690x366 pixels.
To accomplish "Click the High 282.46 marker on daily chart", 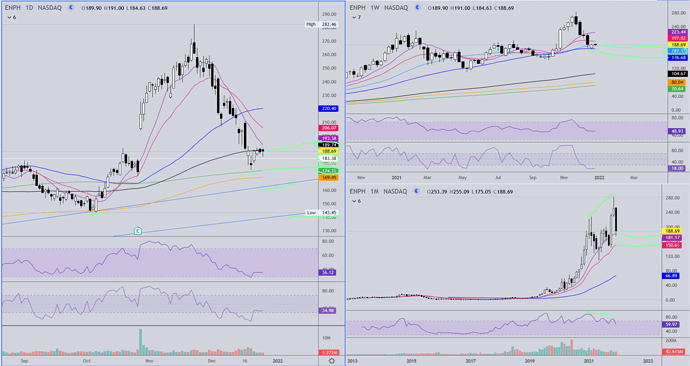I will (x=322, y=24).
